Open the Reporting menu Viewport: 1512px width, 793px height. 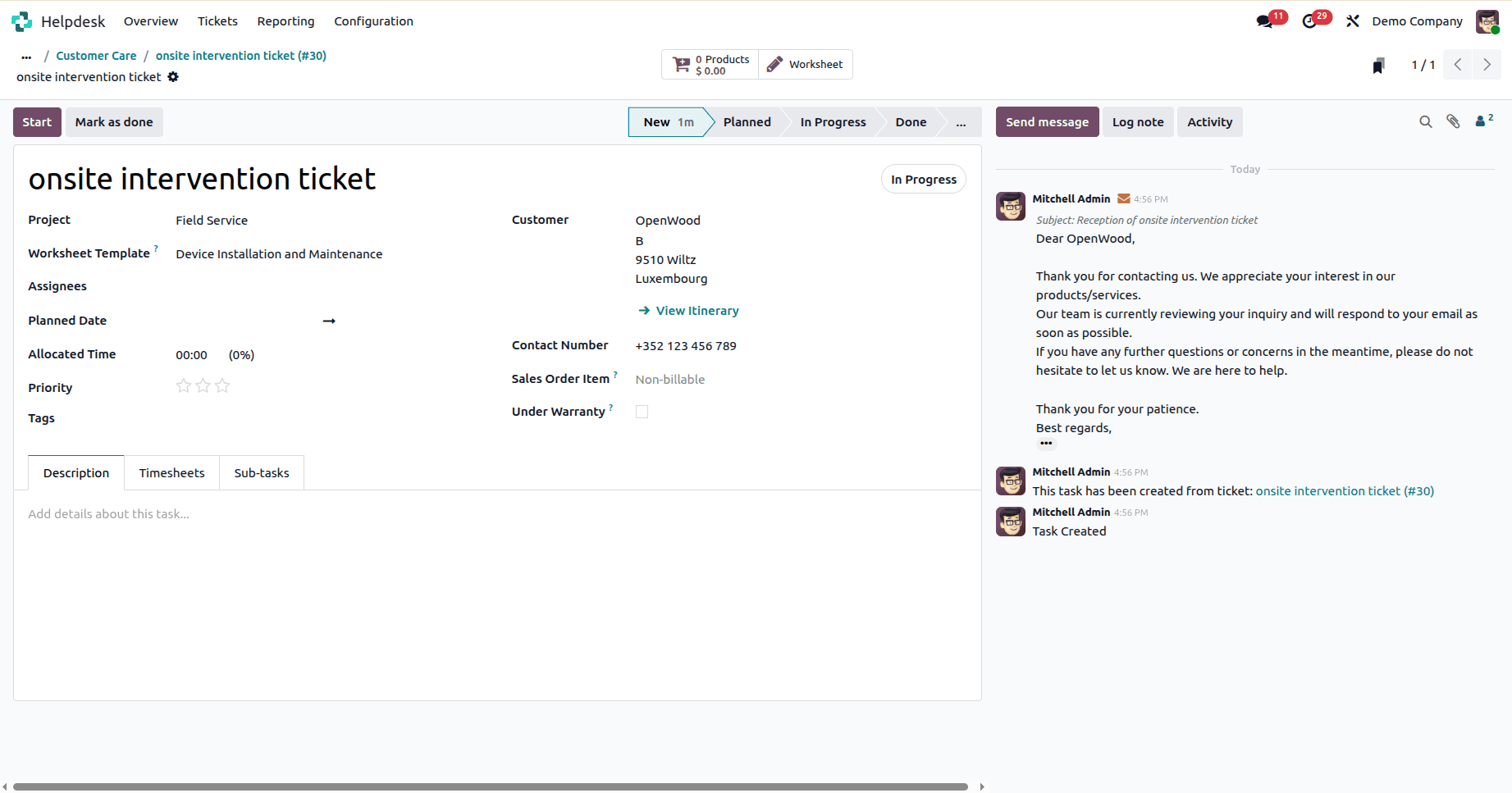point(285,21)
